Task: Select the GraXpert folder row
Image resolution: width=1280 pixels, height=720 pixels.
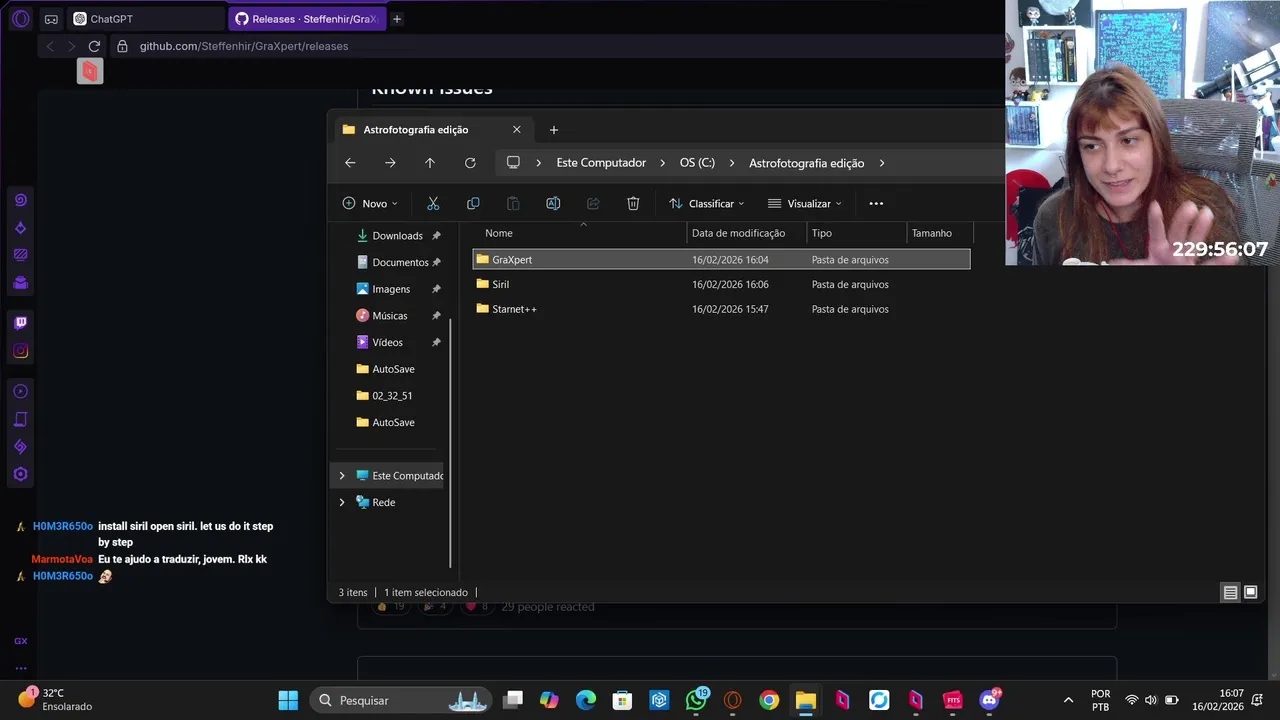Action: click(721, 259)
